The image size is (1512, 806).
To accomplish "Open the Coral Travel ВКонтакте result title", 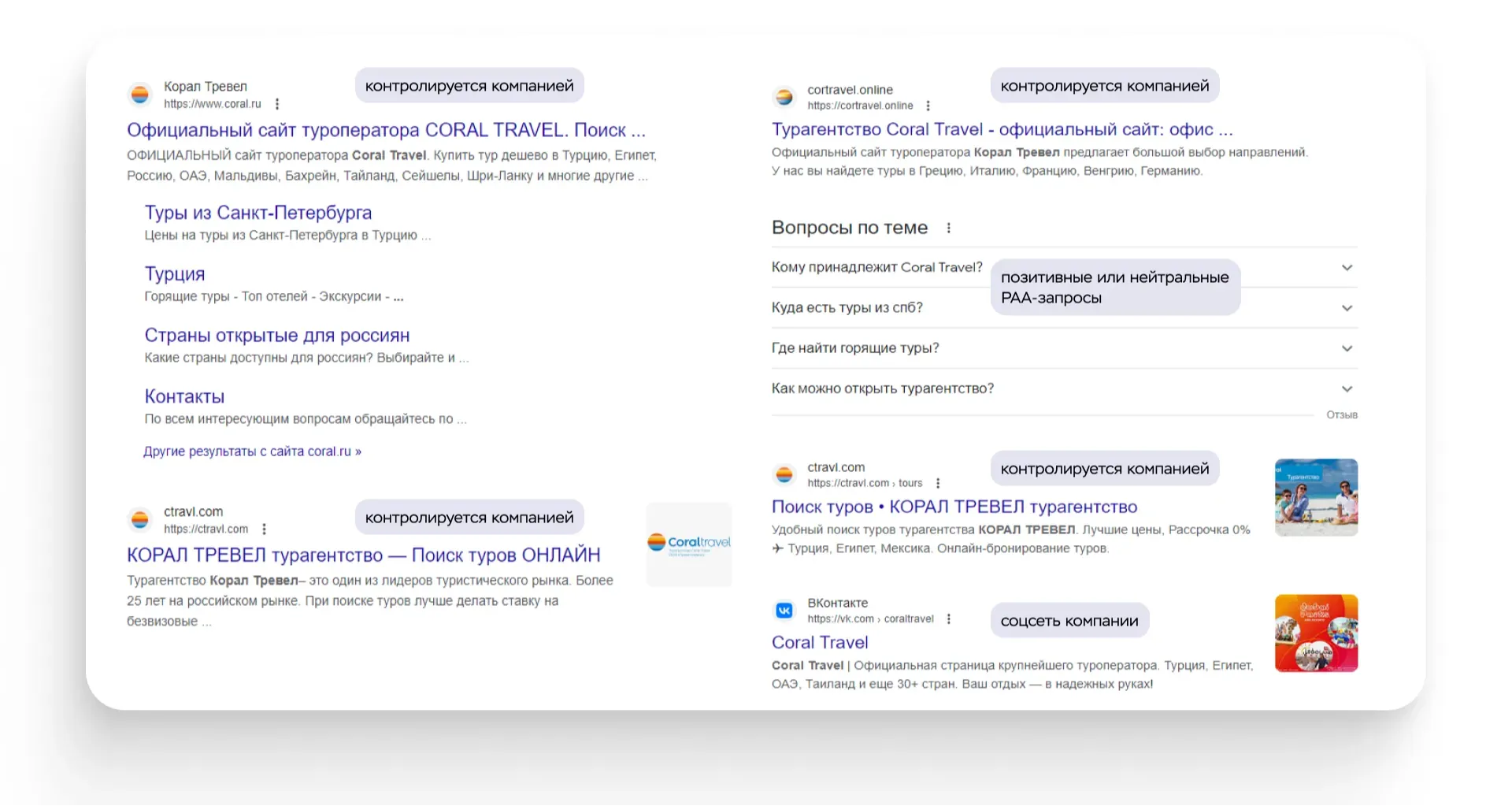I will click(x=820, y=642).
